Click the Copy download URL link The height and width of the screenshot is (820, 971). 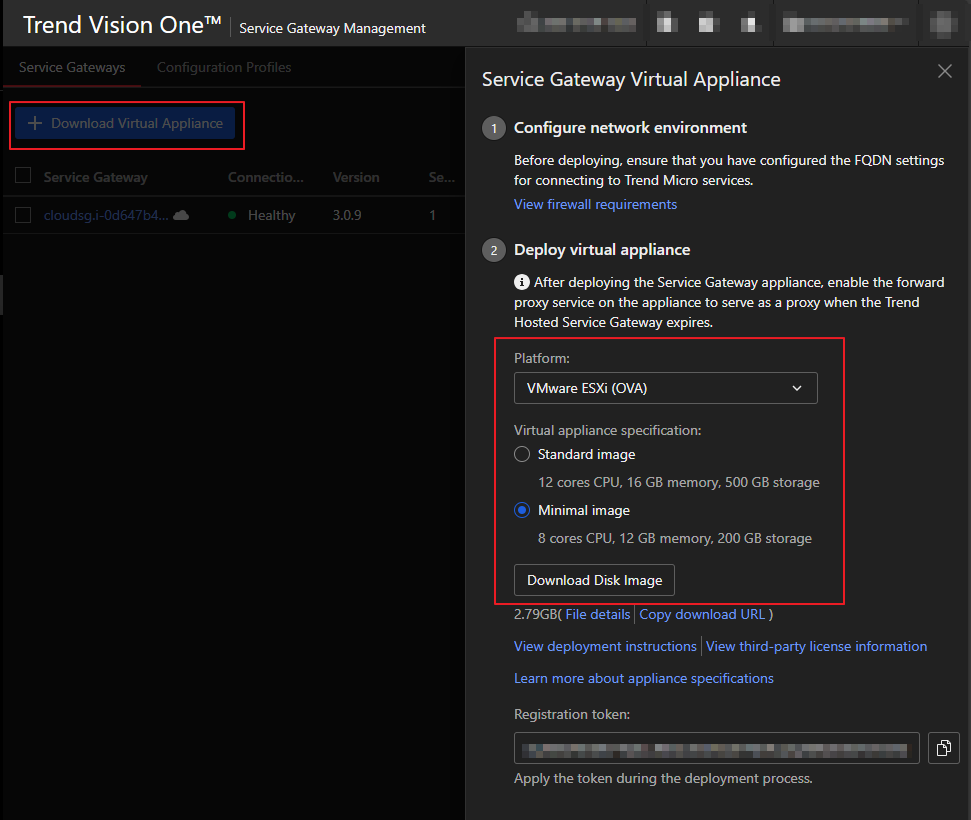(x=703, y=614)
